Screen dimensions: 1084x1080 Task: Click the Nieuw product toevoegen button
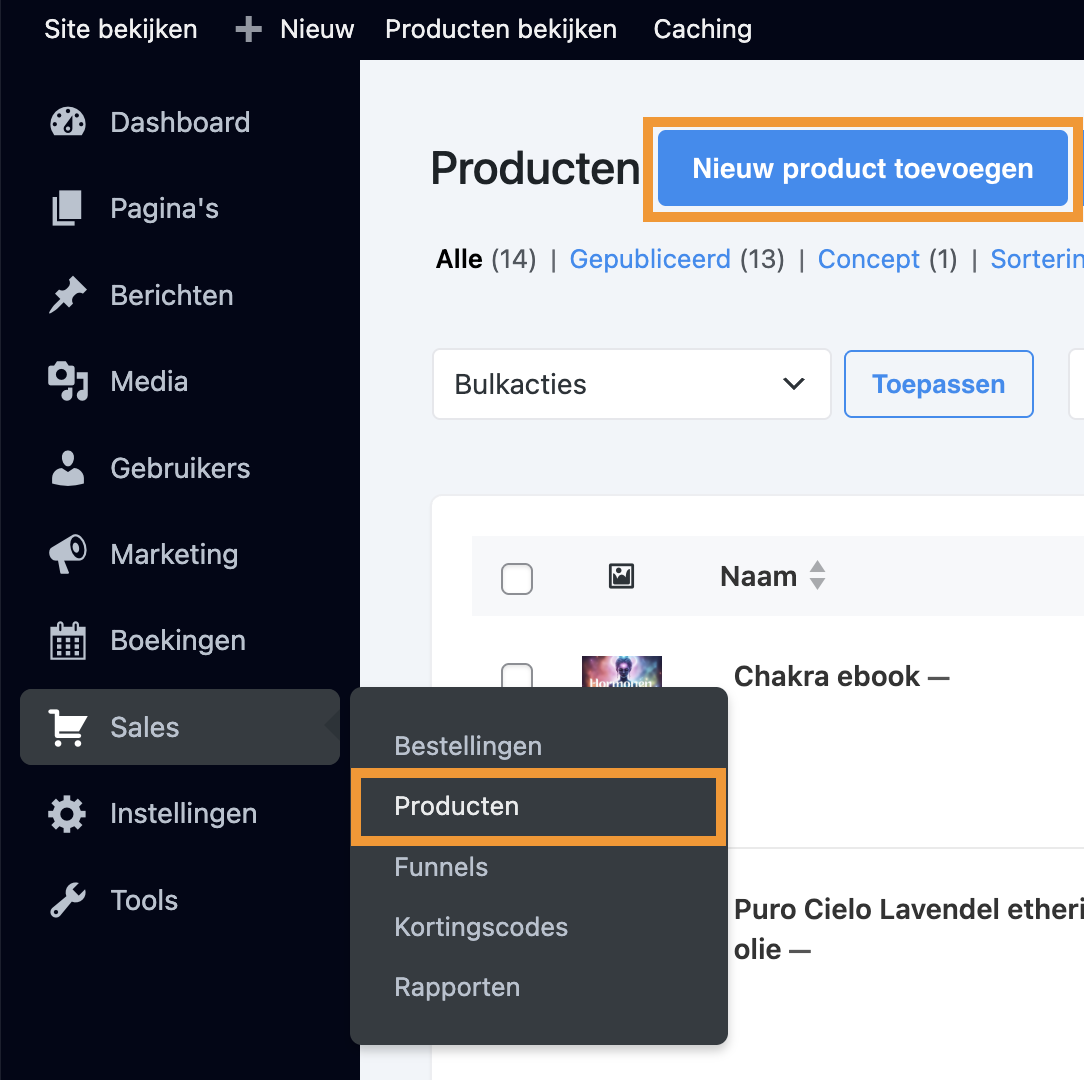(862, 168)
